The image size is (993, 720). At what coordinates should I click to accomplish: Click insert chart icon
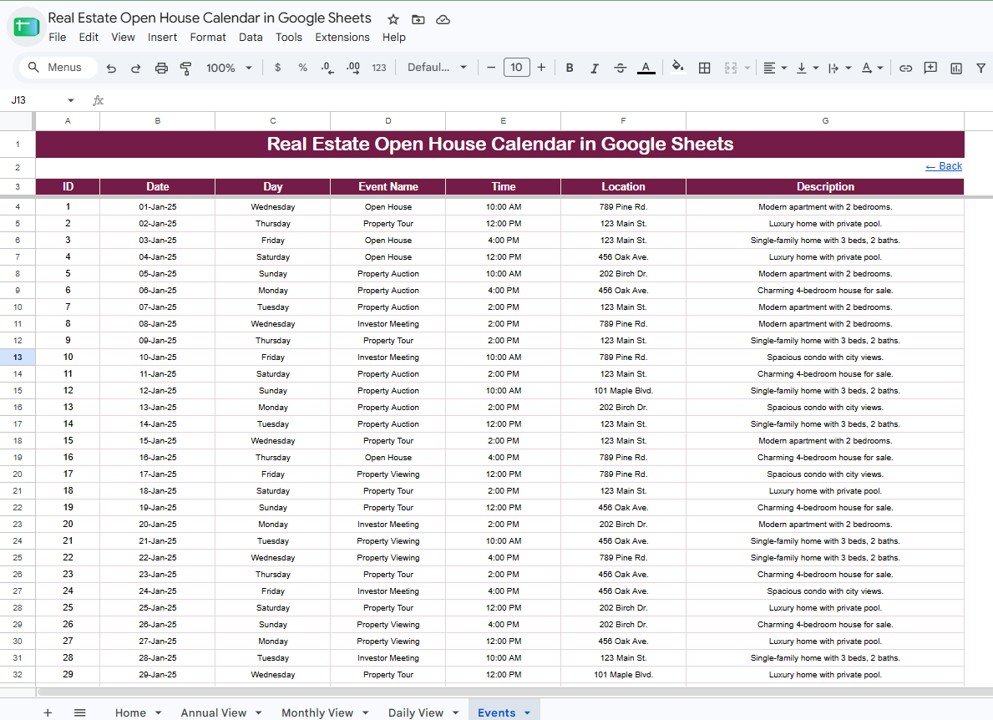coord(956,68)
